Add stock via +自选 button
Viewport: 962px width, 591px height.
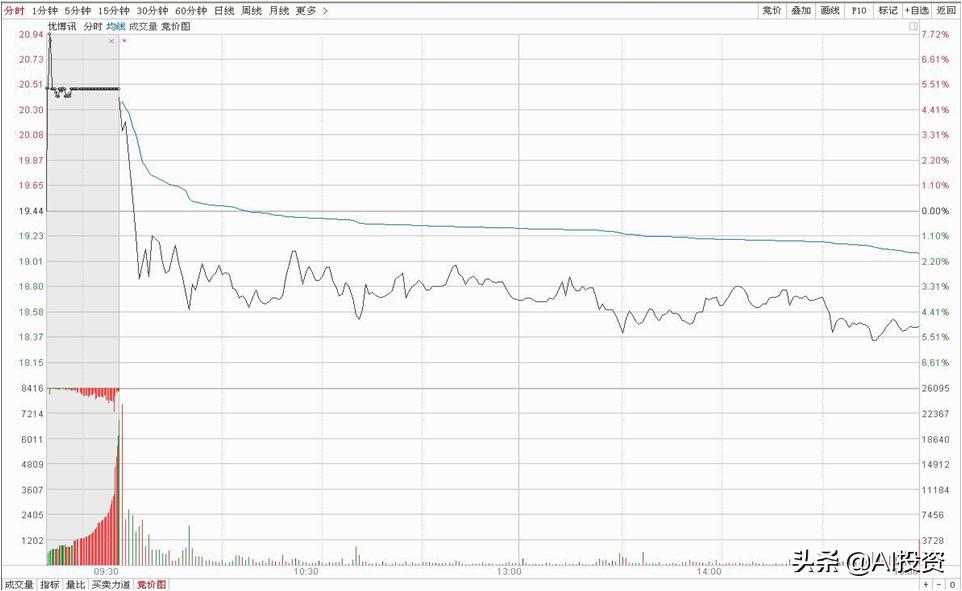pyautogui.click(x=917, y=10)
